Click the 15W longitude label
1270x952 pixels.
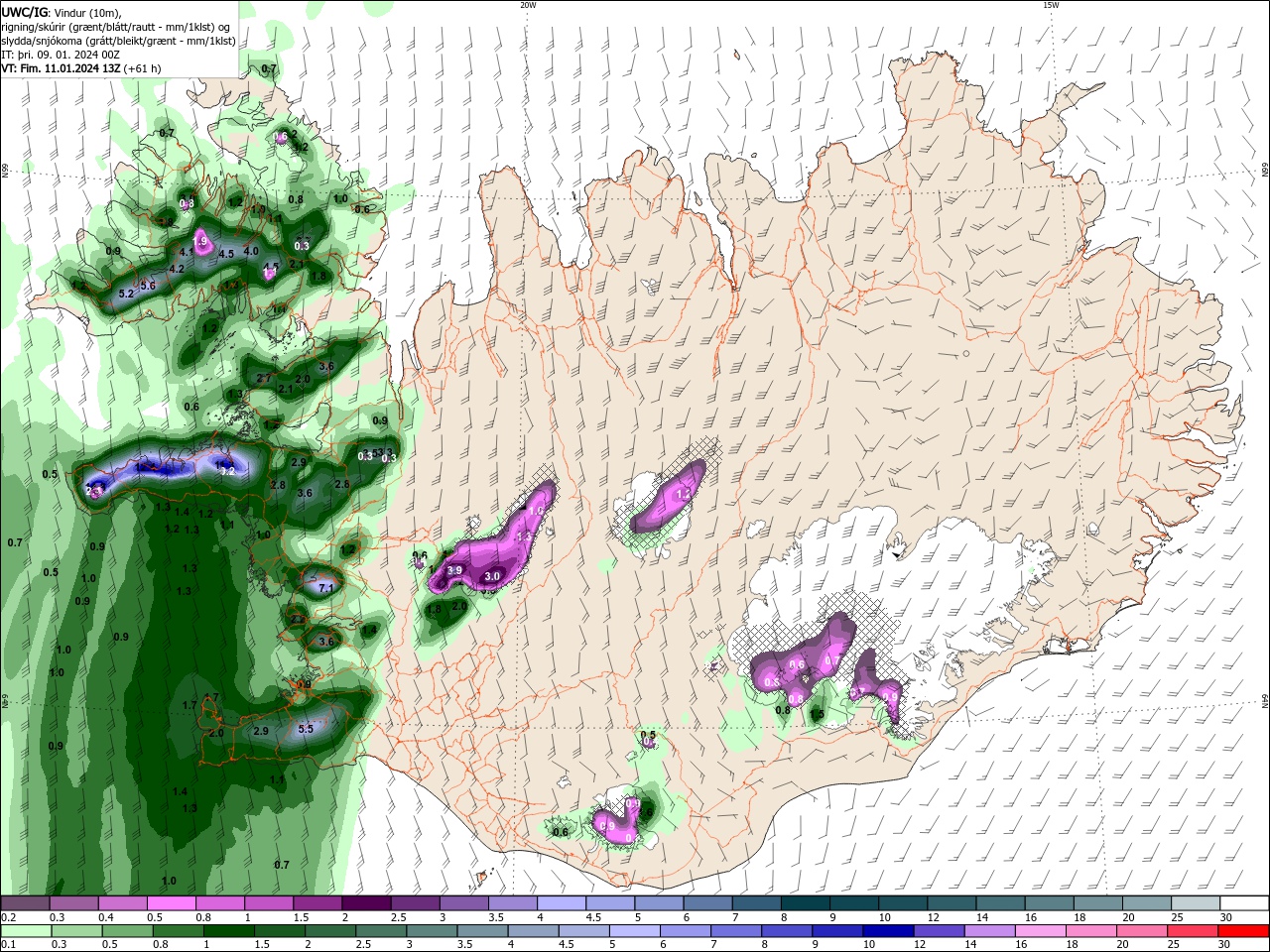coord(1051,5)
